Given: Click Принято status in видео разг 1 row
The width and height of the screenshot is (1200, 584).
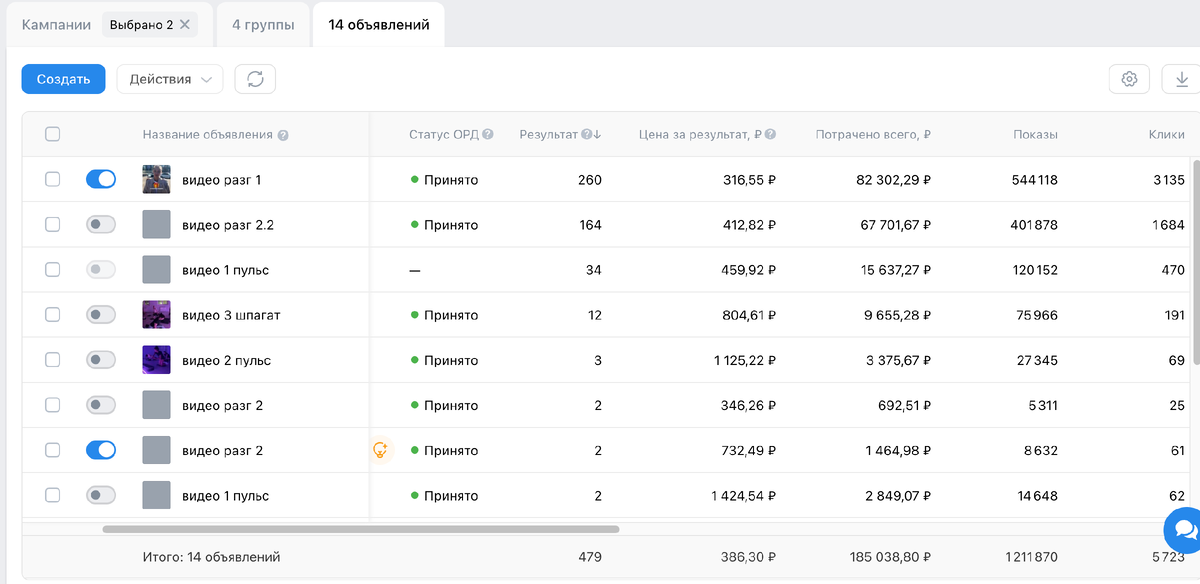Looking at the screenshot, I should pyautogui.click(x=450, y=180).
